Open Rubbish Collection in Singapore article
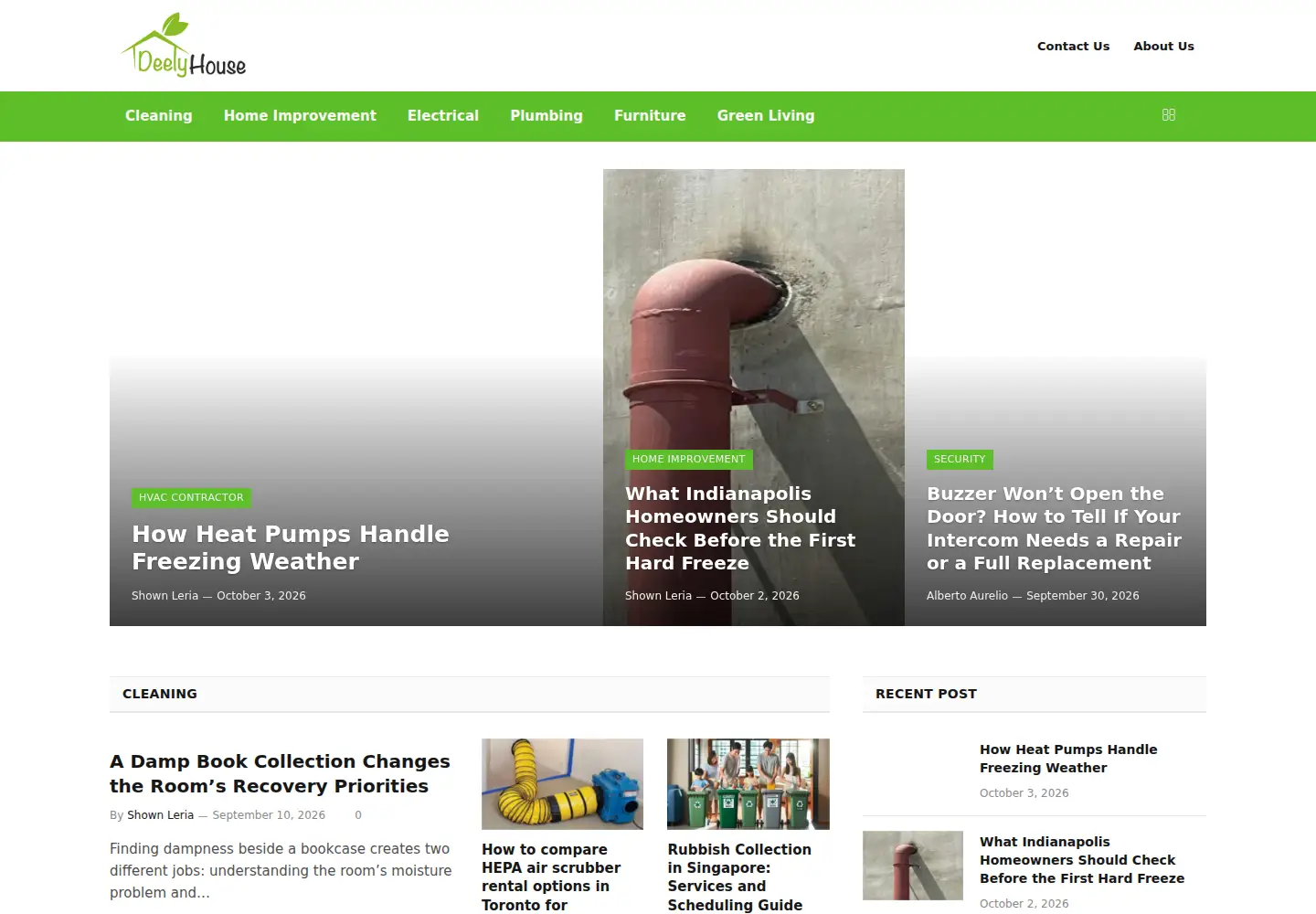This screenshot has width=1316, height=914. (739, 877)
